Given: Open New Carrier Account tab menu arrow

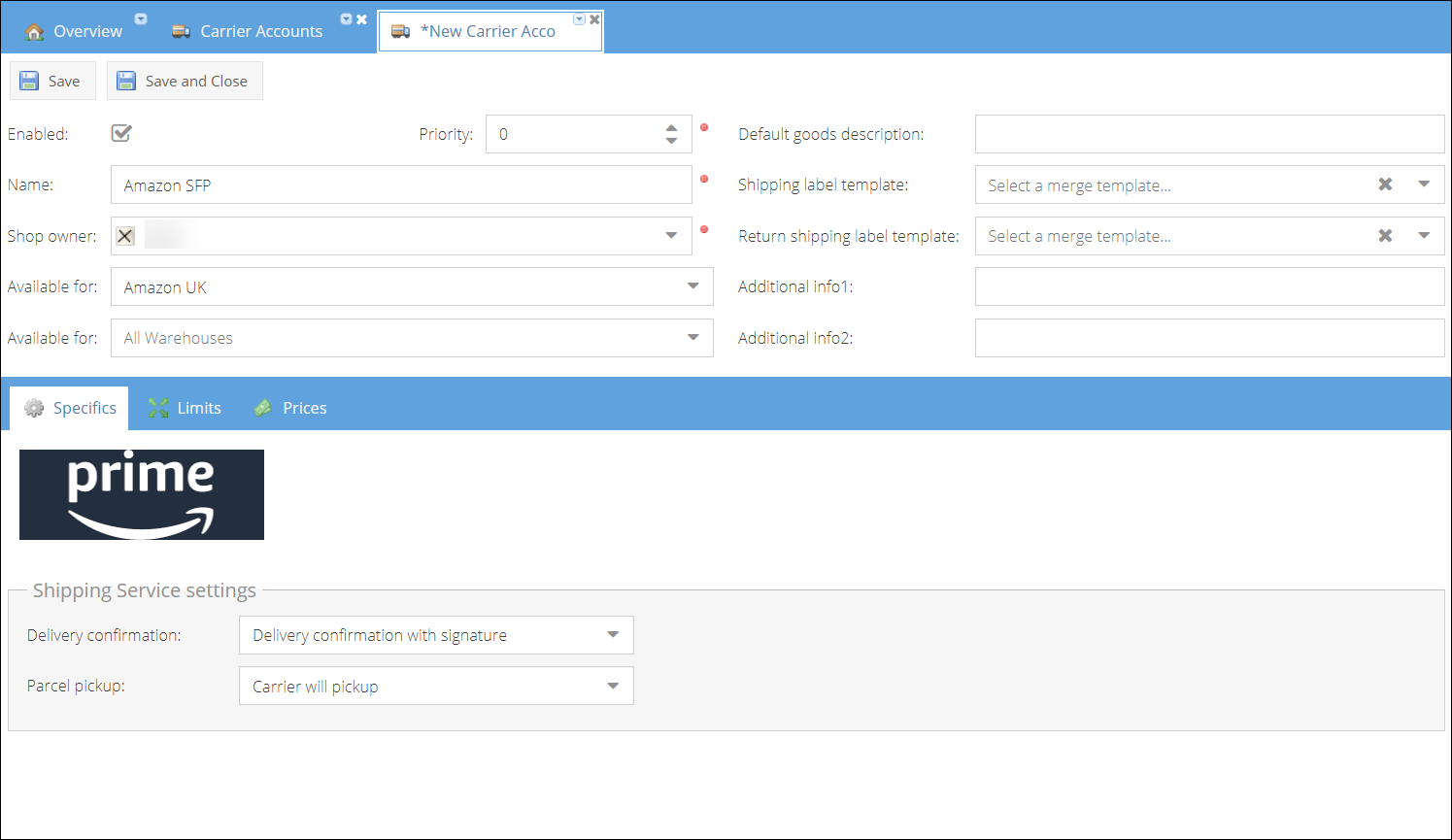Looking at the screenshot, I should 580,19.
